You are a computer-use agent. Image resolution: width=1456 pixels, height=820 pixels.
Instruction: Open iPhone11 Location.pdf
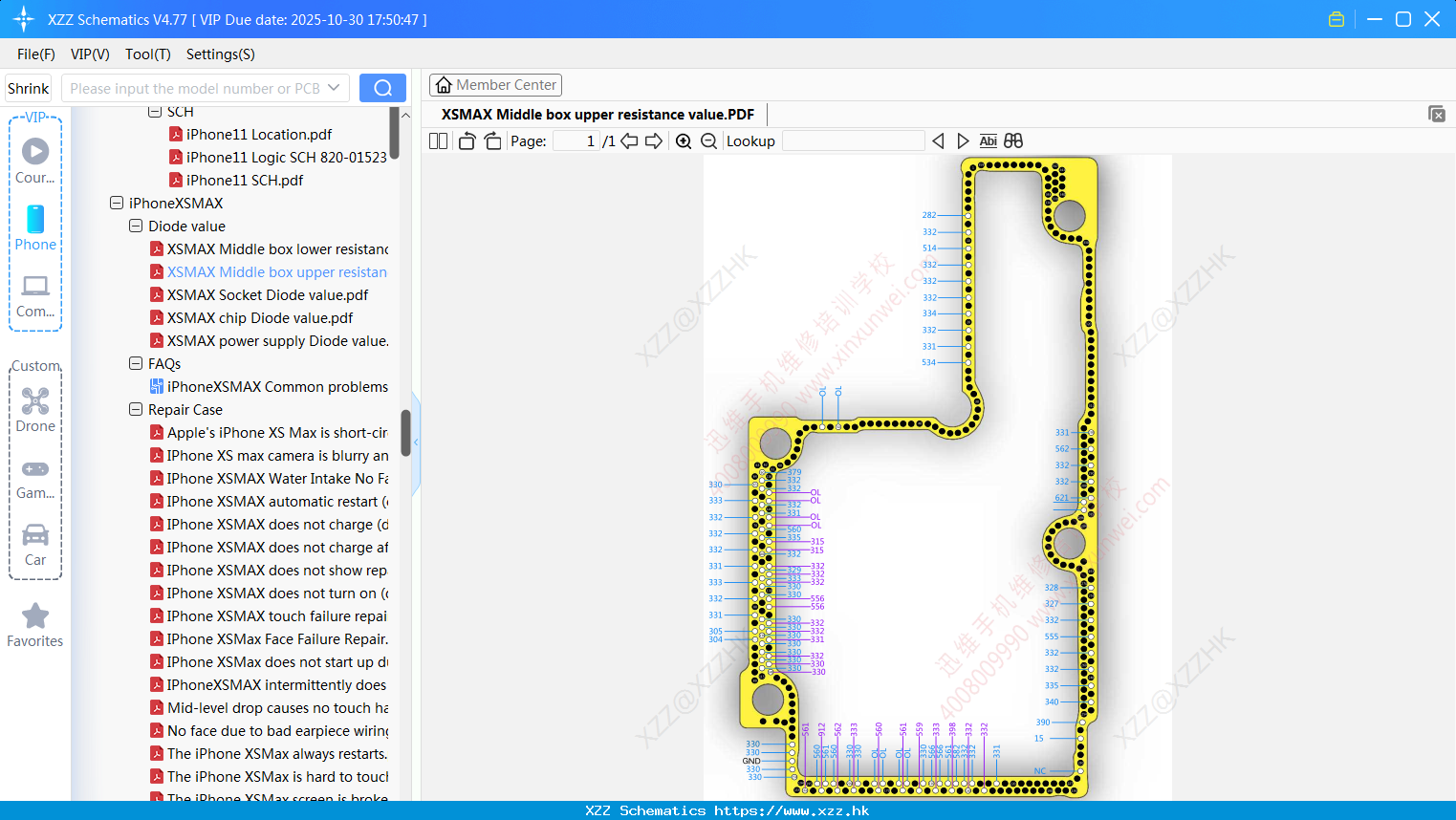coord(250,135)
